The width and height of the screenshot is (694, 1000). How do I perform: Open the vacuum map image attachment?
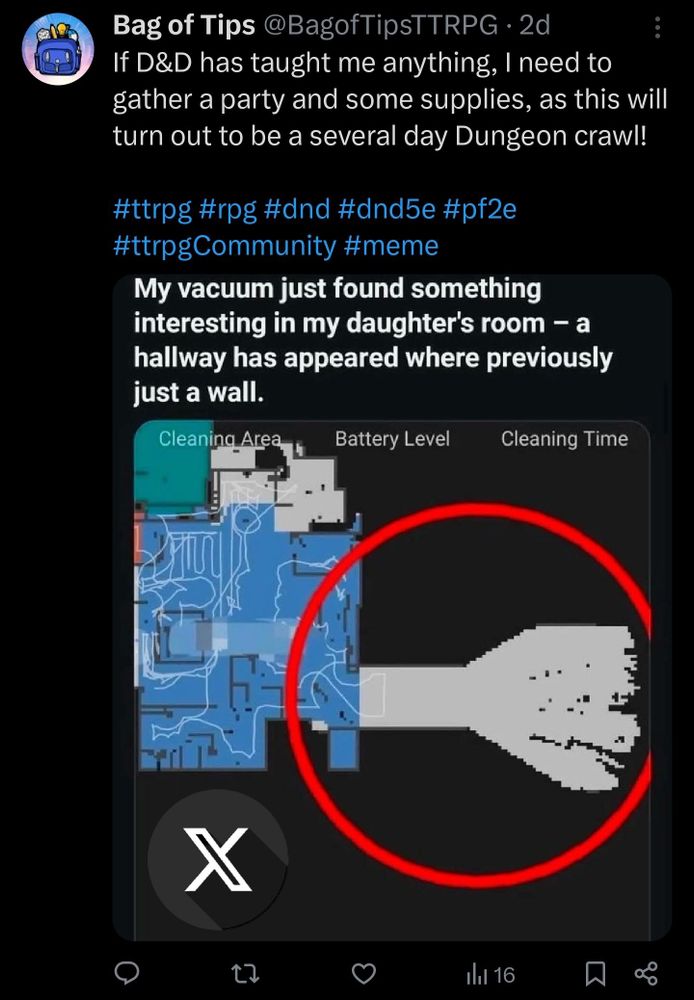[392, 607]
